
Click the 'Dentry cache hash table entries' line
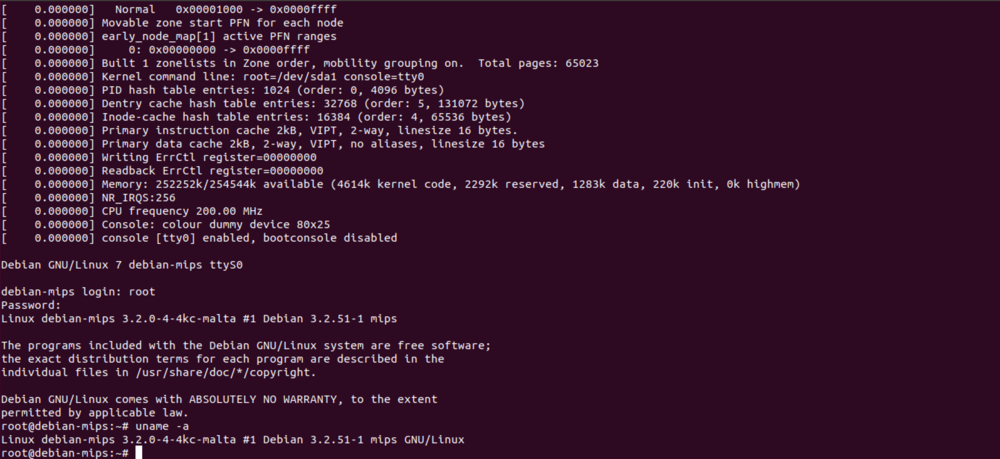coord(263,104)
